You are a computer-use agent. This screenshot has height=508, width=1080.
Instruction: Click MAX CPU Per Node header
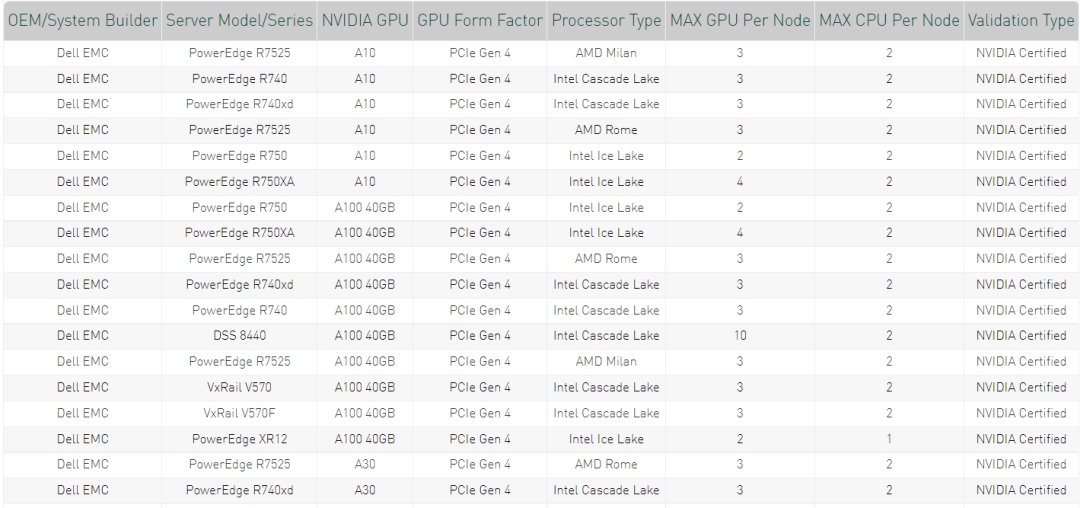pyautogui.click(x=889, y=21)
